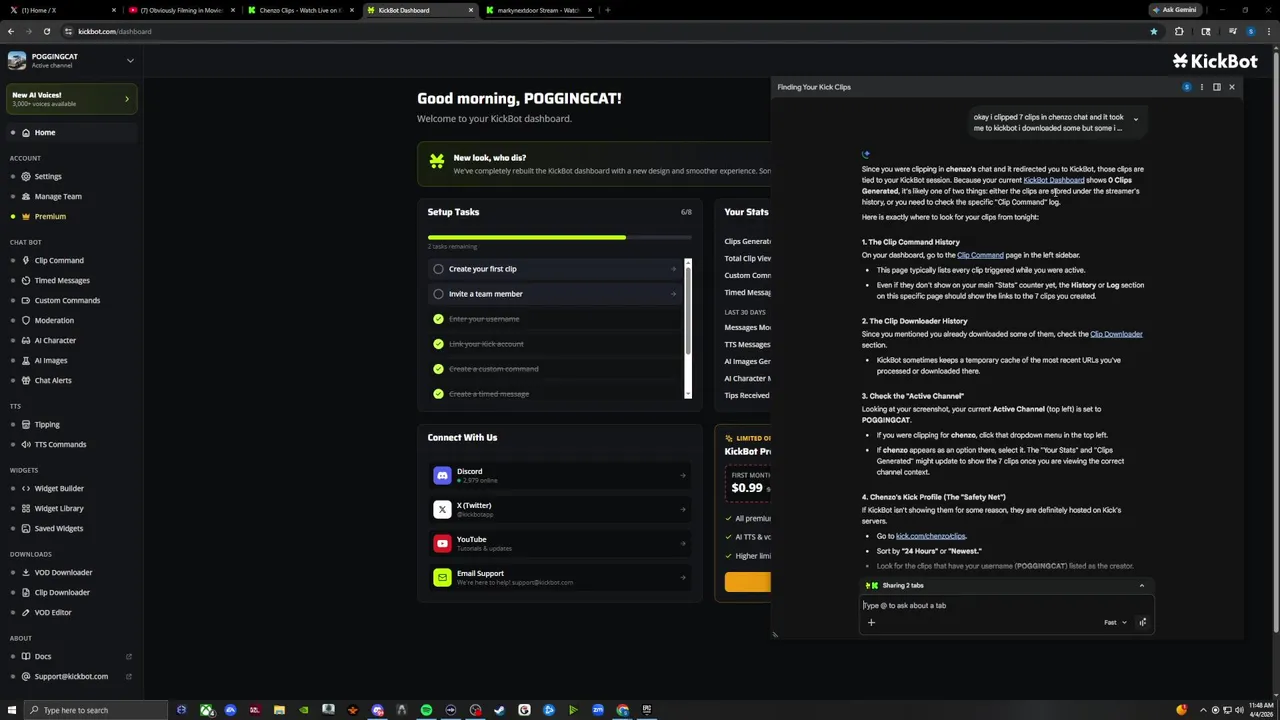
Task: Expand the collapsed user prompt chevron
Action: point(1135,120)
